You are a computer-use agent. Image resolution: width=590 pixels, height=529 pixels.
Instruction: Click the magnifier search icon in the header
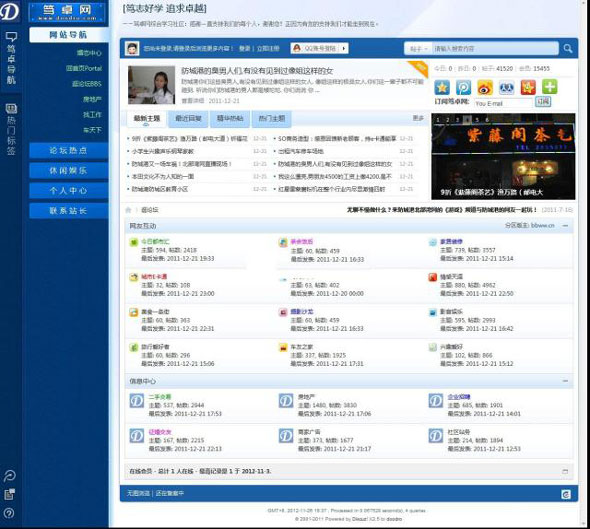pyautogui.click(x=568, y=49)
